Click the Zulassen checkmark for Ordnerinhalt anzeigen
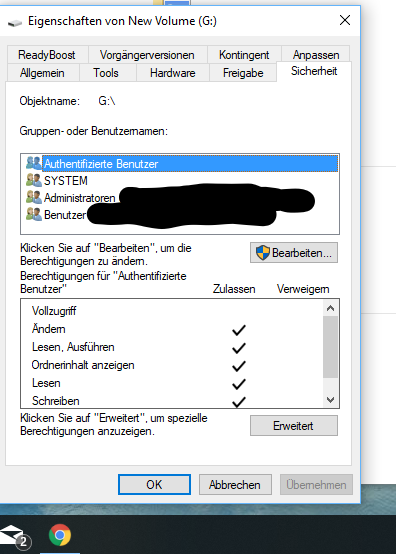396x554 pixels. 239,366
